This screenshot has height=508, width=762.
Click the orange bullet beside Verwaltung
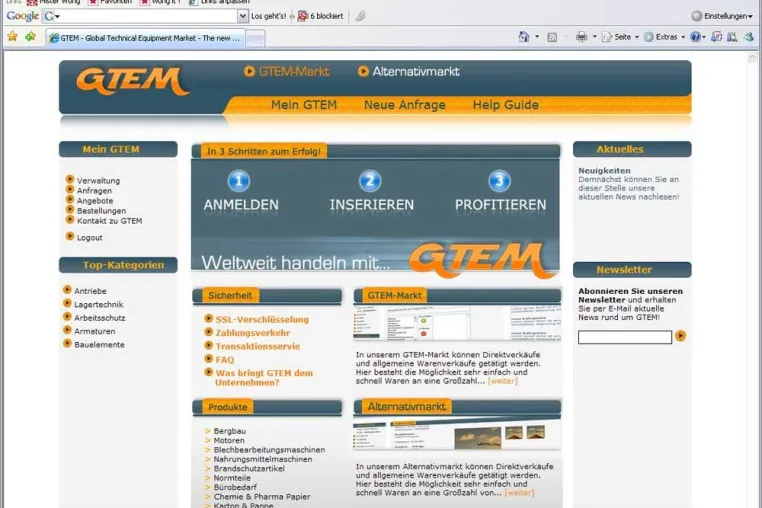tap(70, 179)
